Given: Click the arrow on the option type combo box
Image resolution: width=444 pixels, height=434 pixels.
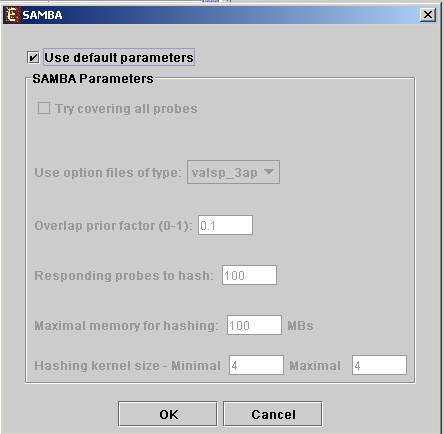Looking at the screenshot, I should tap(269, 172).
